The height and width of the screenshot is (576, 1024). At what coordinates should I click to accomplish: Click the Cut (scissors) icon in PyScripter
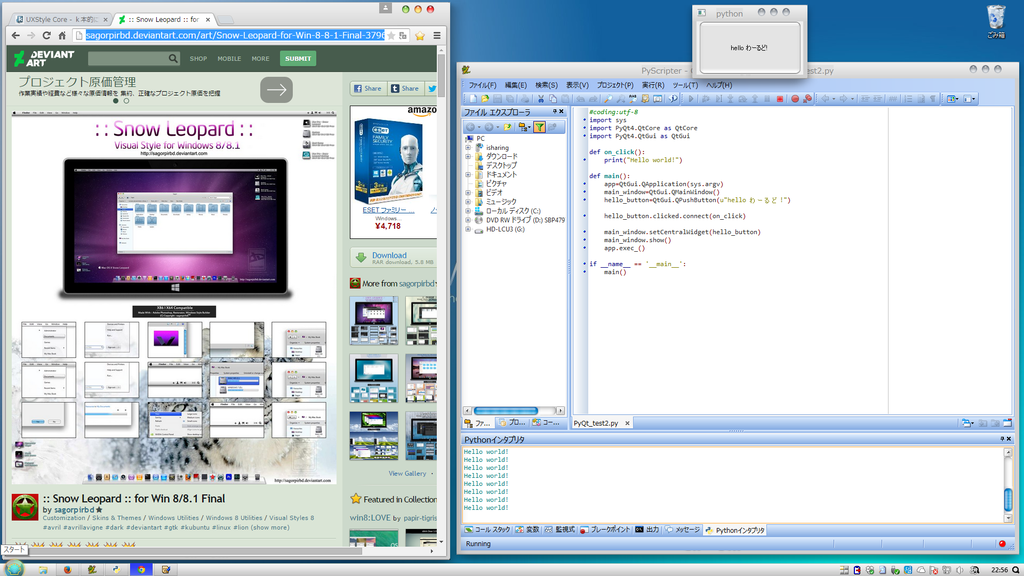pyautogui.click(x=541, y=99)
